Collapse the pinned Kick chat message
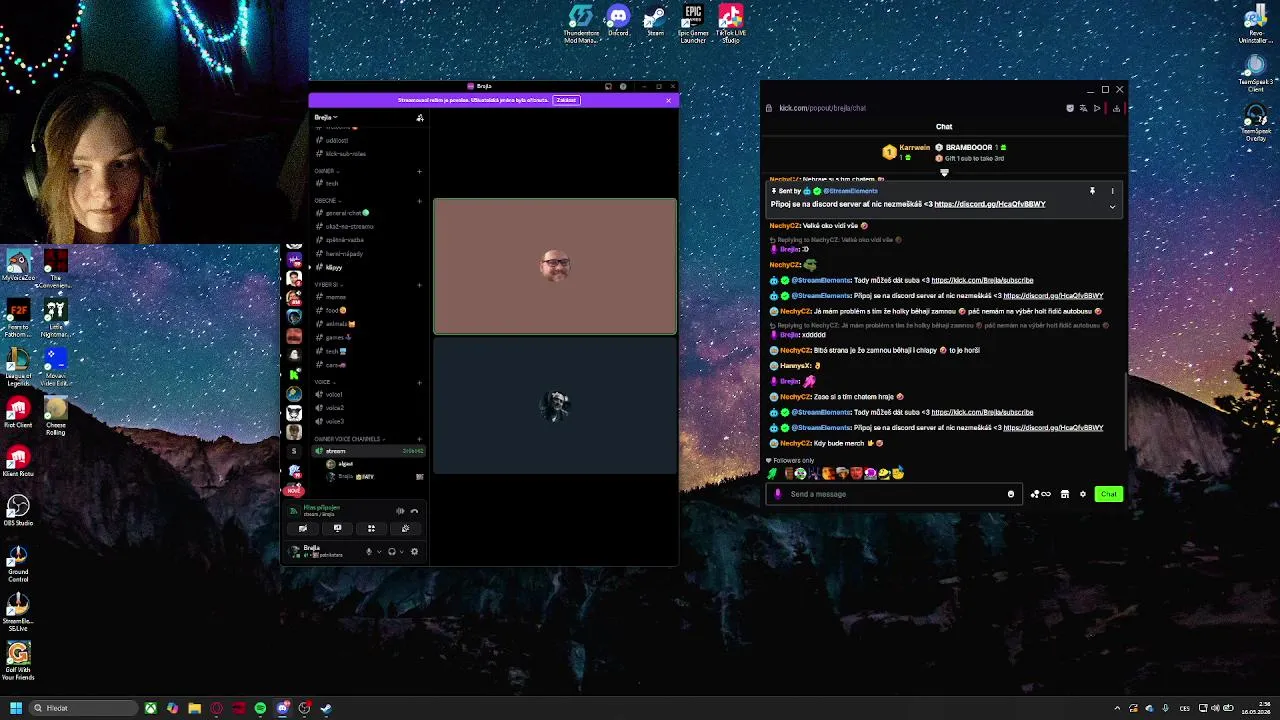 point(1112,207)
